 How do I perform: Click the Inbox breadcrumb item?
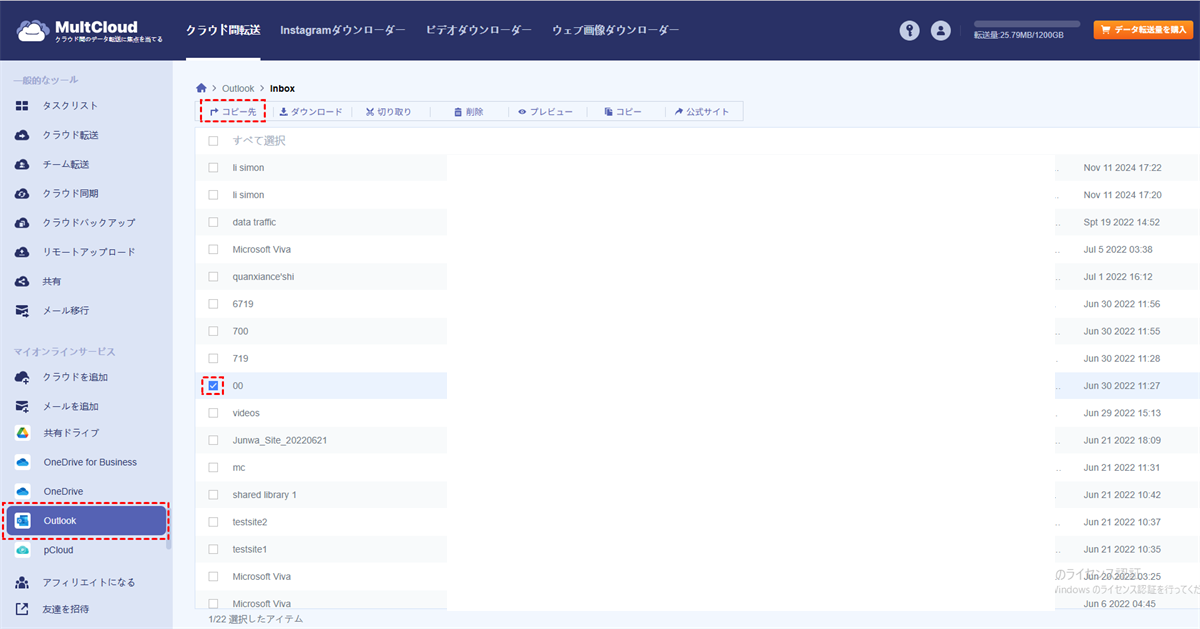282,88
